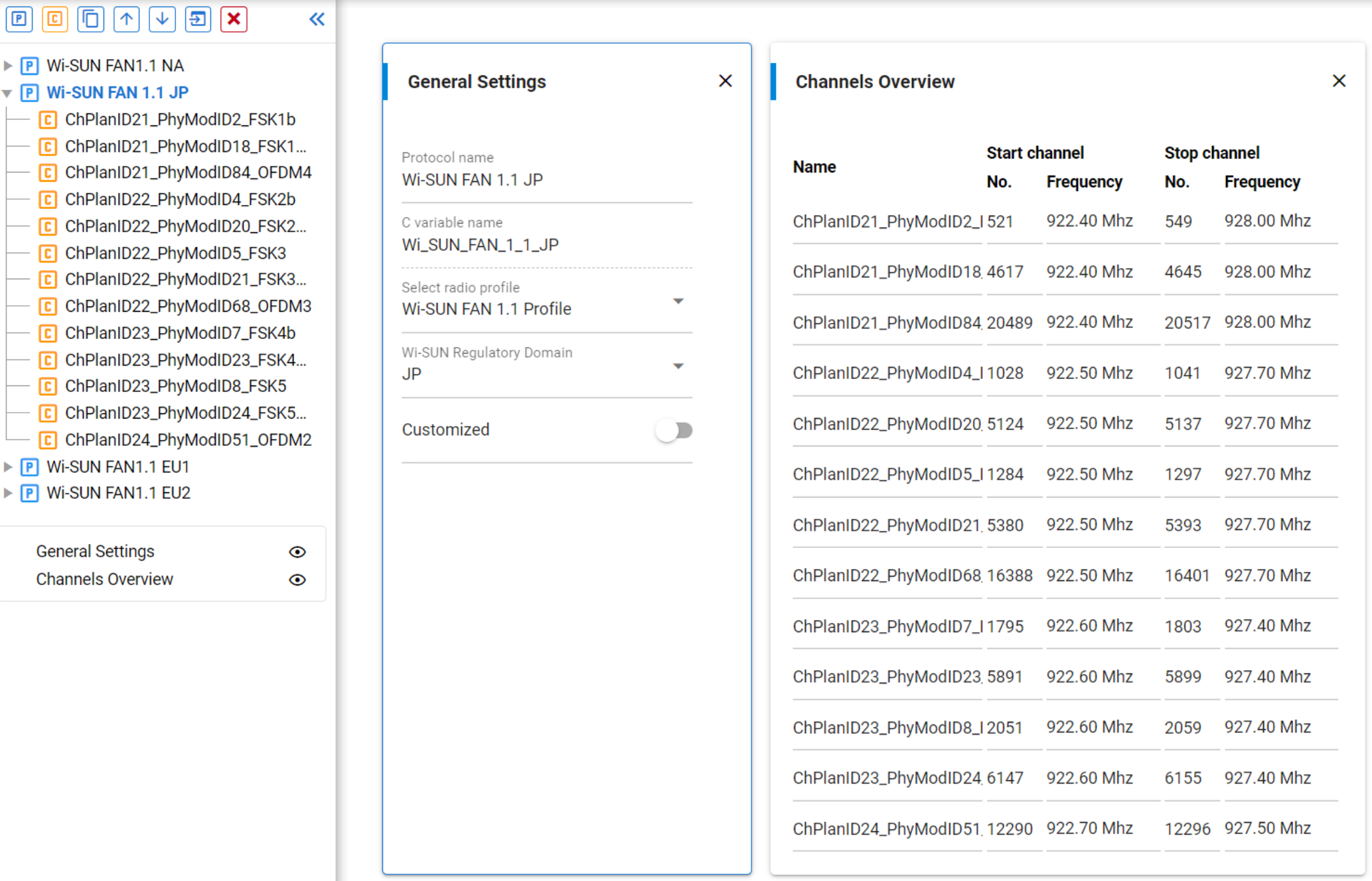The image size is (1372, 881).
Task: Click ChPlanID23_PhyModID7 row name in Channels Overview
Action: click(887, 626)
